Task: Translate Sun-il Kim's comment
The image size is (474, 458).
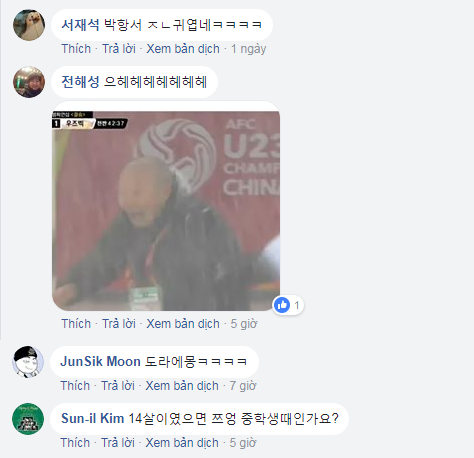Action: pos(182,443)
